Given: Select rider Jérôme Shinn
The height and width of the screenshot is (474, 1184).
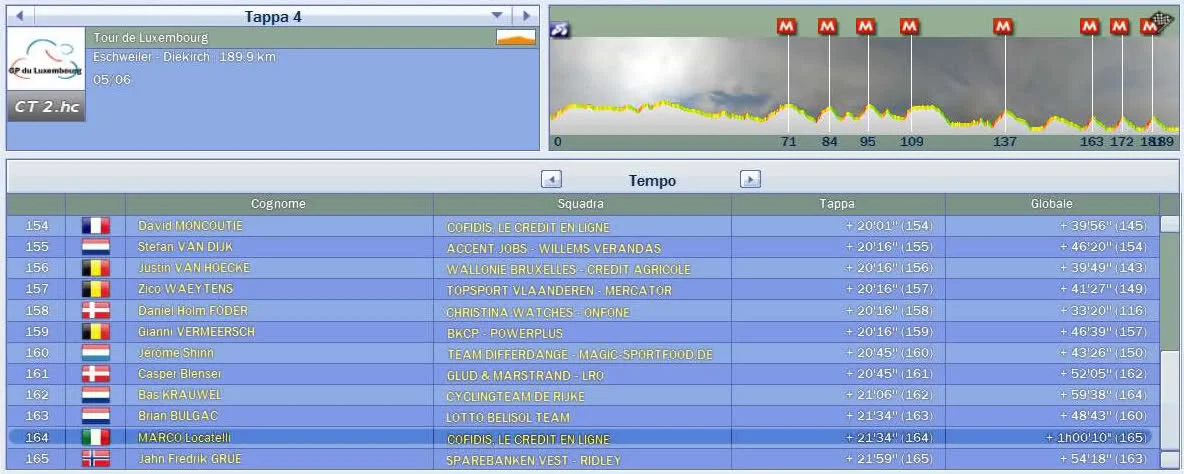Looking at the screenshot, I should click(175, 352).
